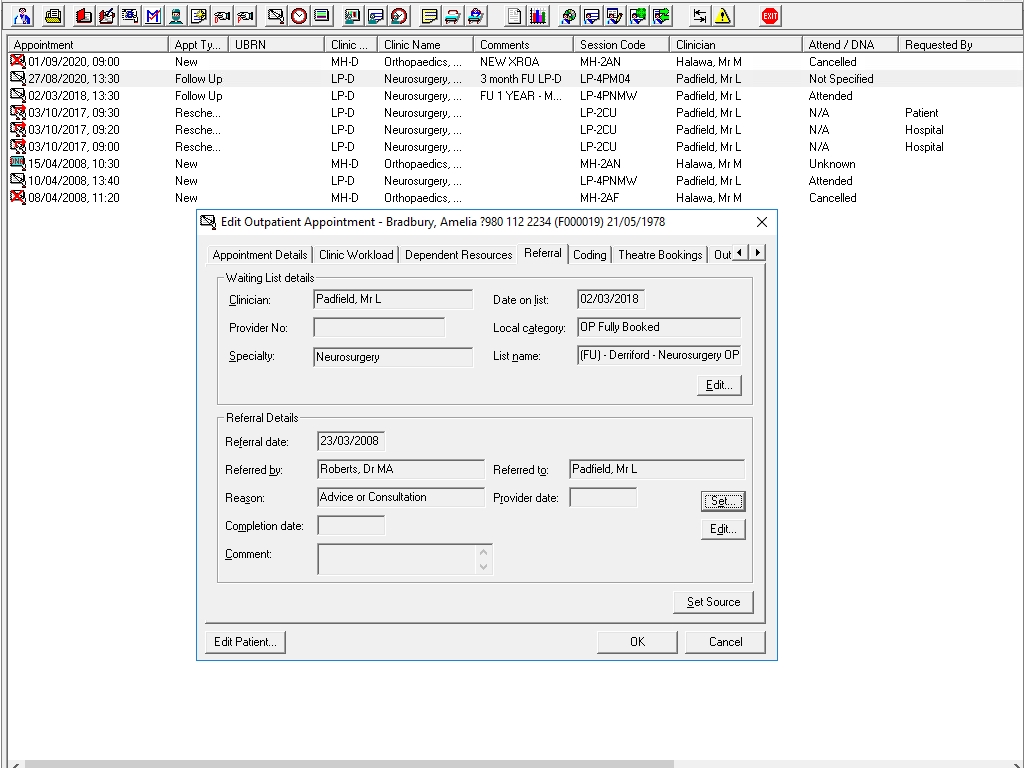Click the Referral date field
The image size is (1024, 768).
point(351,441)
